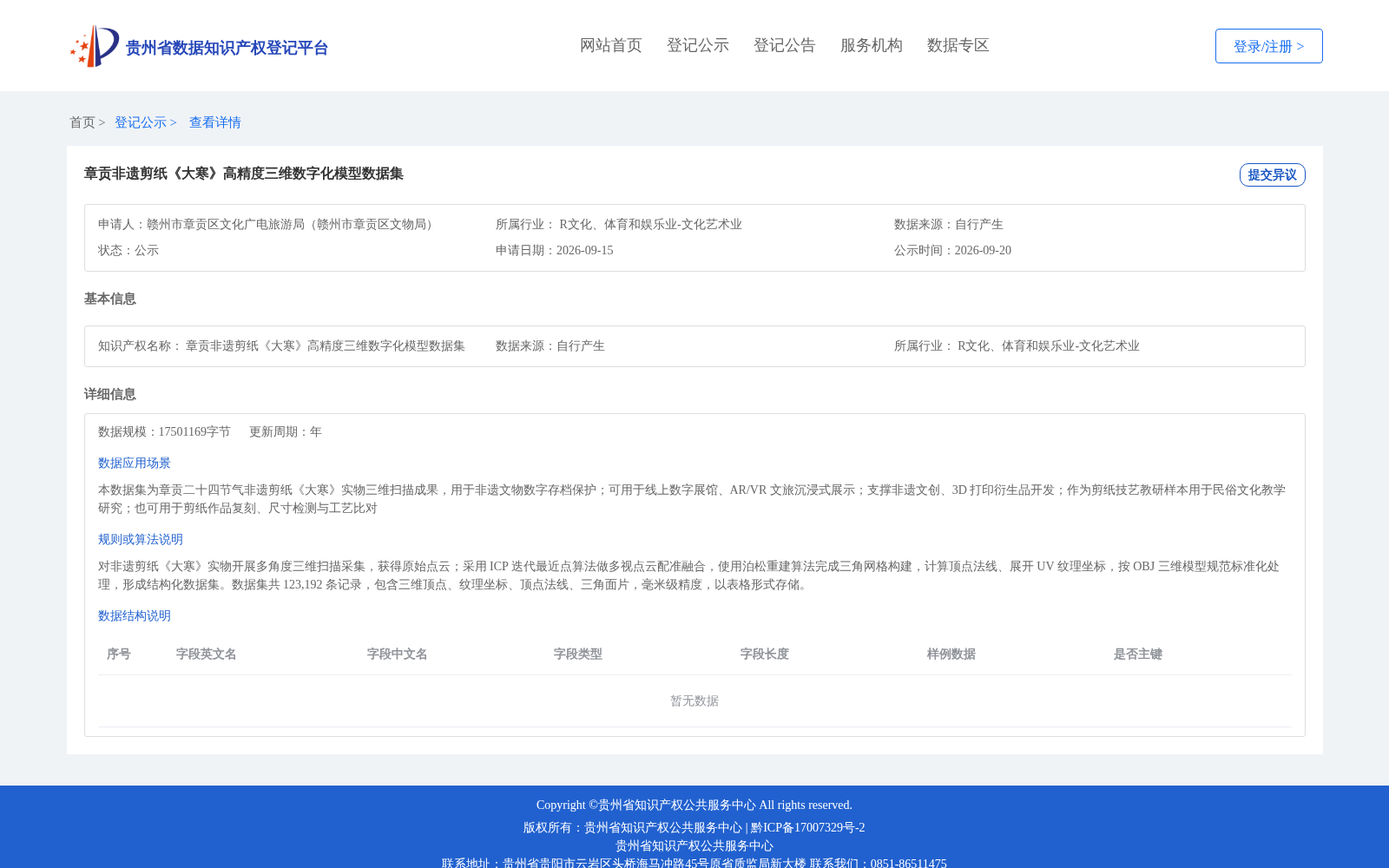Click the 更新周期：年 text

coord(286,431)
